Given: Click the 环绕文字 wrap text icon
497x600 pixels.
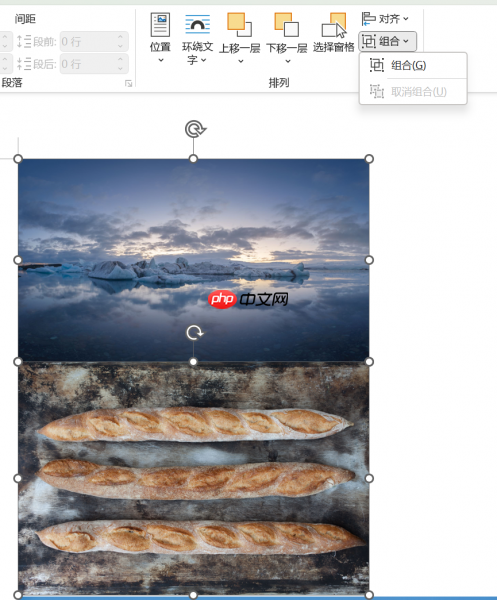Looking at the screenshot, I should pos(197,24).
